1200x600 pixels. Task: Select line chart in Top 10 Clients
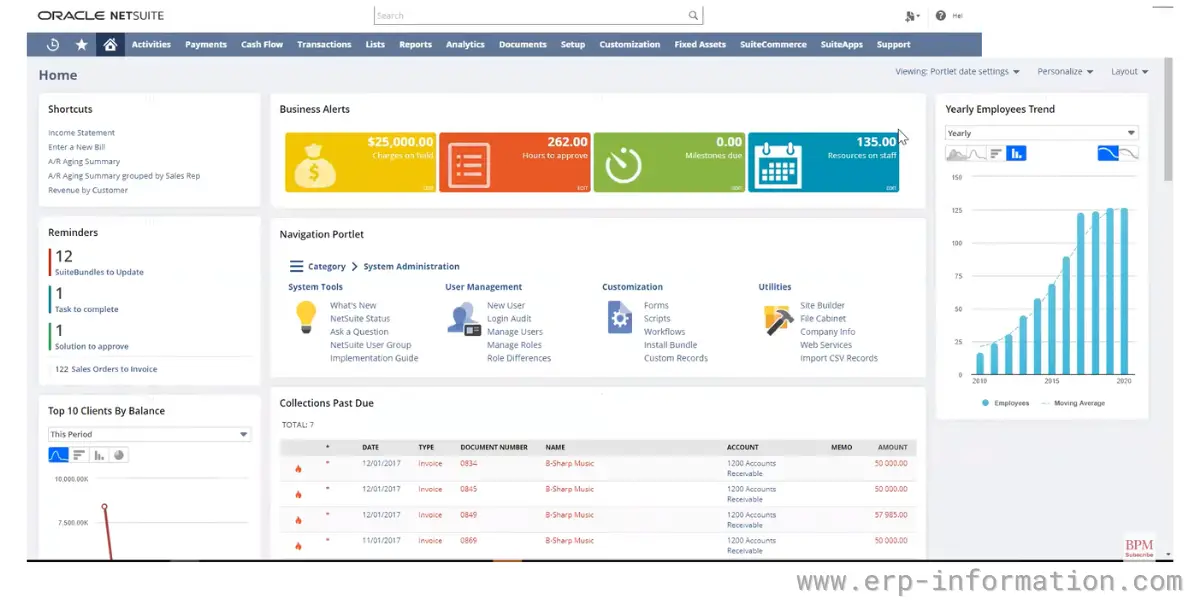click(x=59, y=455)
